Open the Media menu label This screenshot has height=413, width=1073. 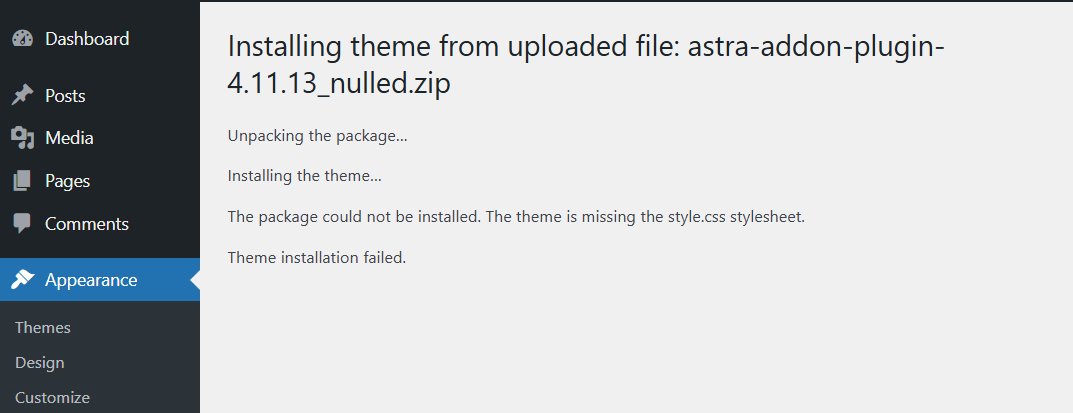[x=69, y=138]
